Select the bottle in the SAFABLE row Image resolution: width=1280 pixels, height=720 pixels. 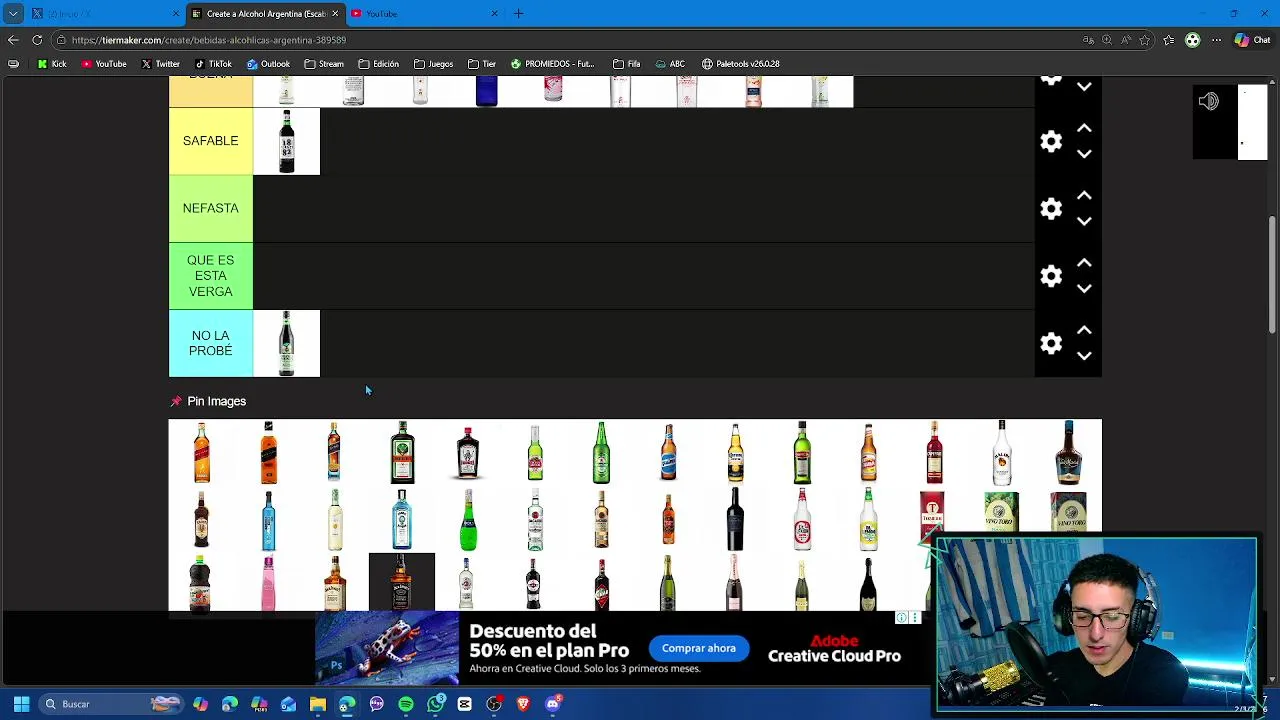tap(287, 141)
